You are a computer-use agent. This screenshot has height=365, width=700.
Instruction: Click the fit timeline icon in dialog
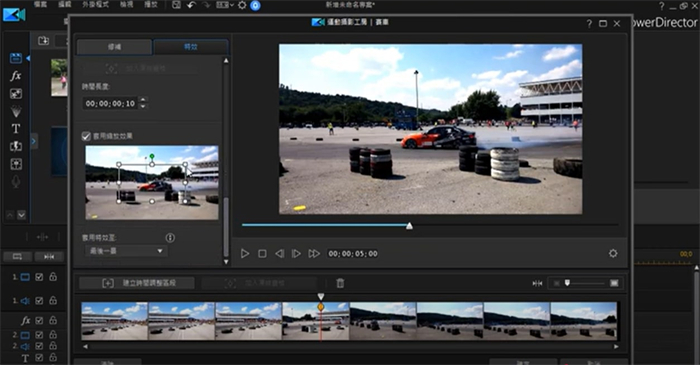pyautogui.click(x=537, y=283)
